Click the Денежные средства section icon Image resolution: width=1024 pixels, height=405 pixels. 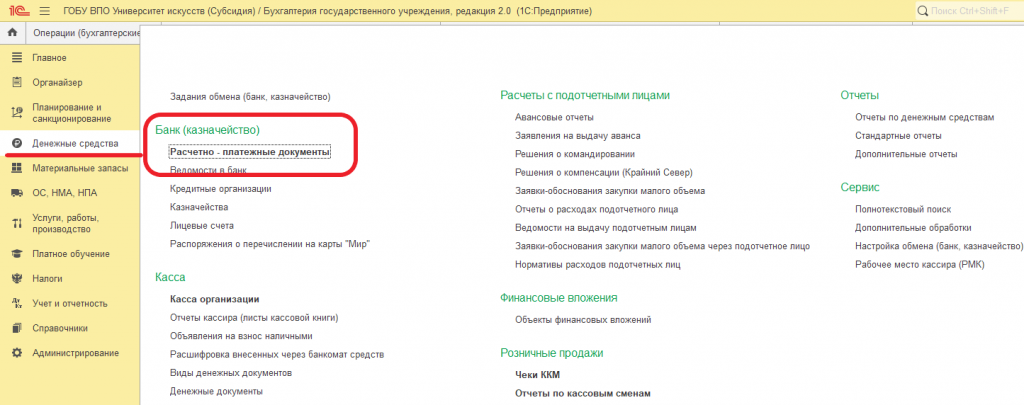(18, 143)
